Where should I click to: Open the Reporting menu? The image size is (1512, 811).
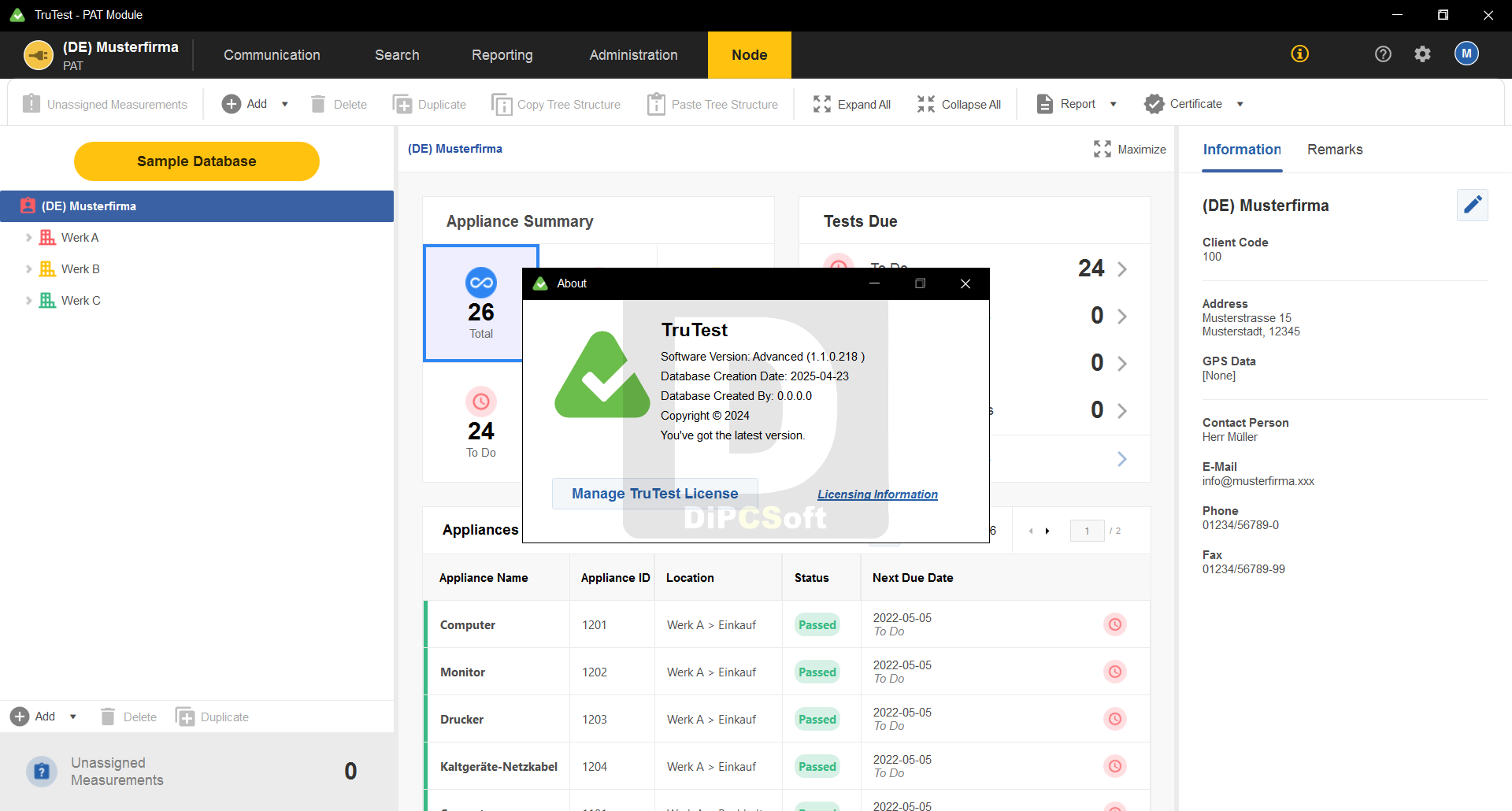click(502, 55)
